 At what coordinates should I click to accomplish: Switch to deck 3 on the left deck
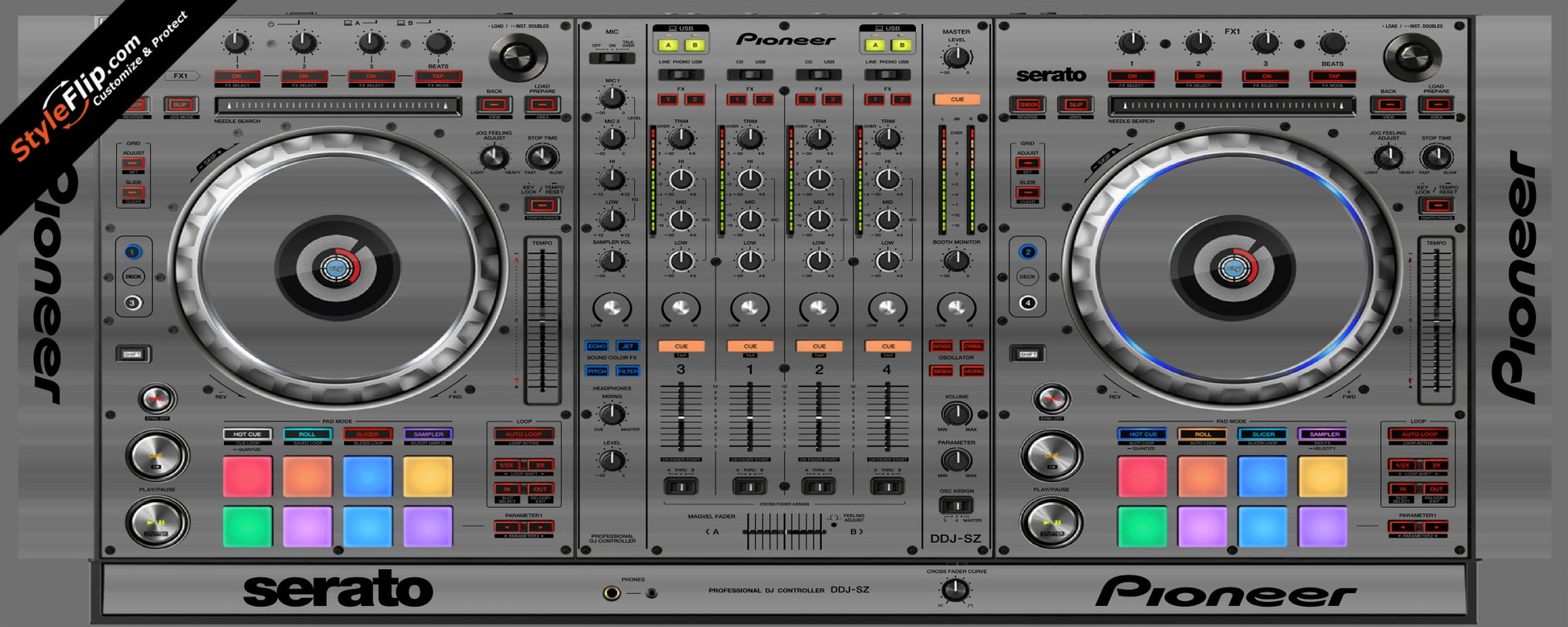click(133, 303)
